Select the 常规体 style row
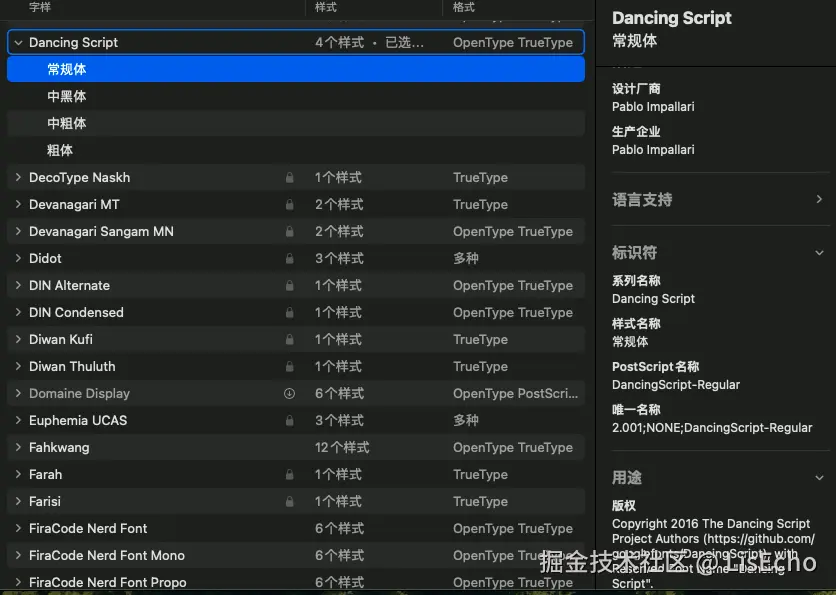Viewport: 836px width, 595px height. [296, 69]
